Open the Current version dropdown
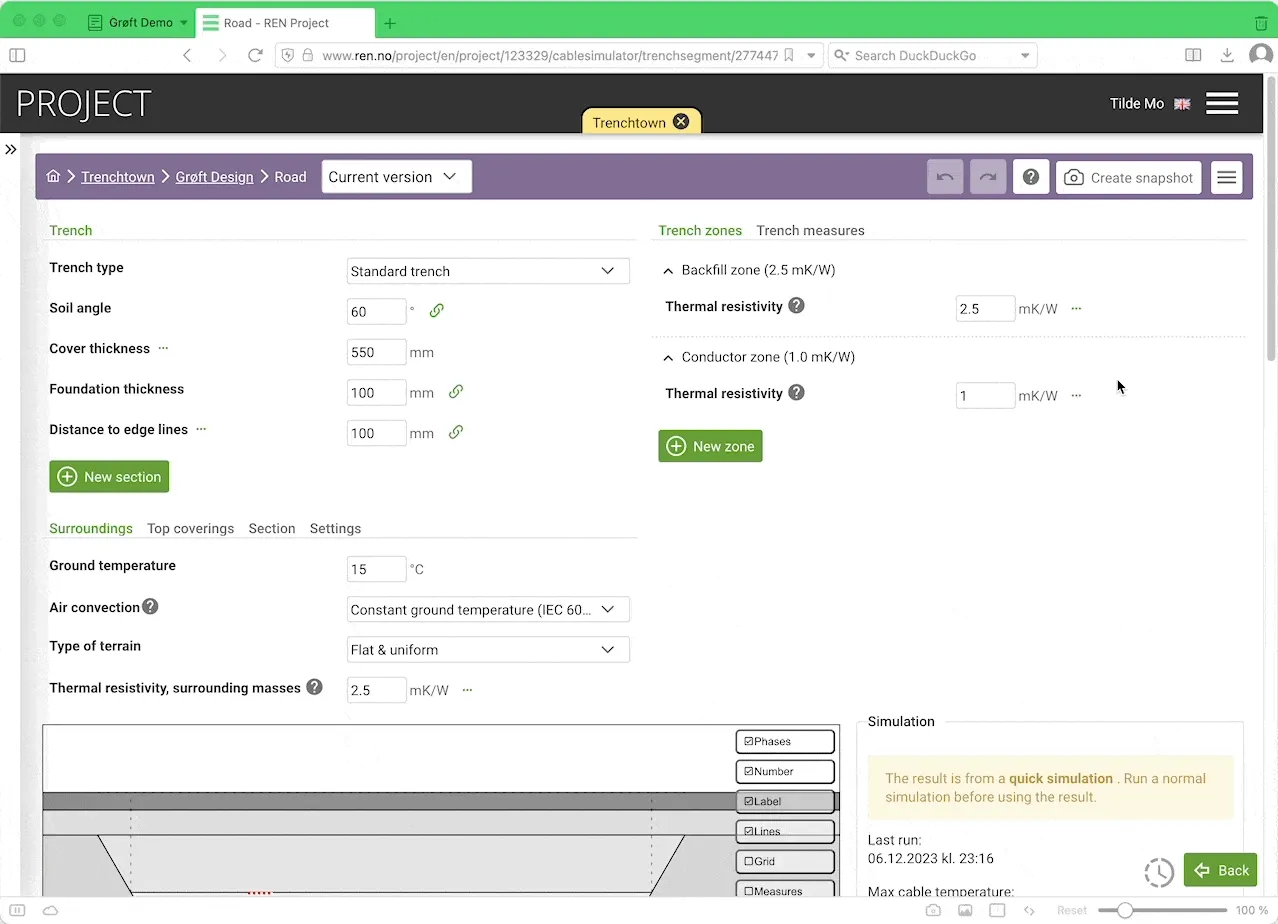This screenshot has height=924, width=1278. pos(396,177)
